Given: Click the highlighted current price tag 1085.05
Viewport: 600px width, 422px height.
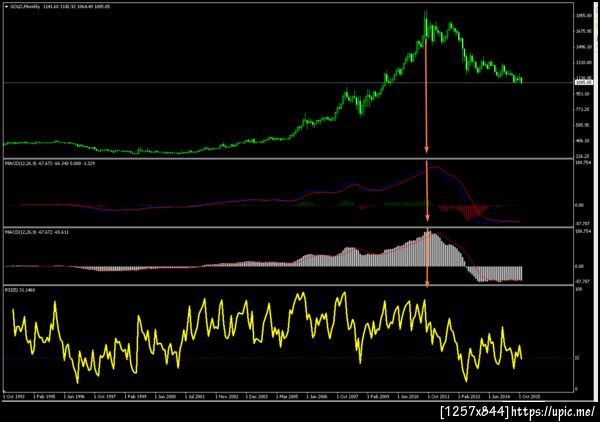Looking at the screenshot, I should [584, 82].
